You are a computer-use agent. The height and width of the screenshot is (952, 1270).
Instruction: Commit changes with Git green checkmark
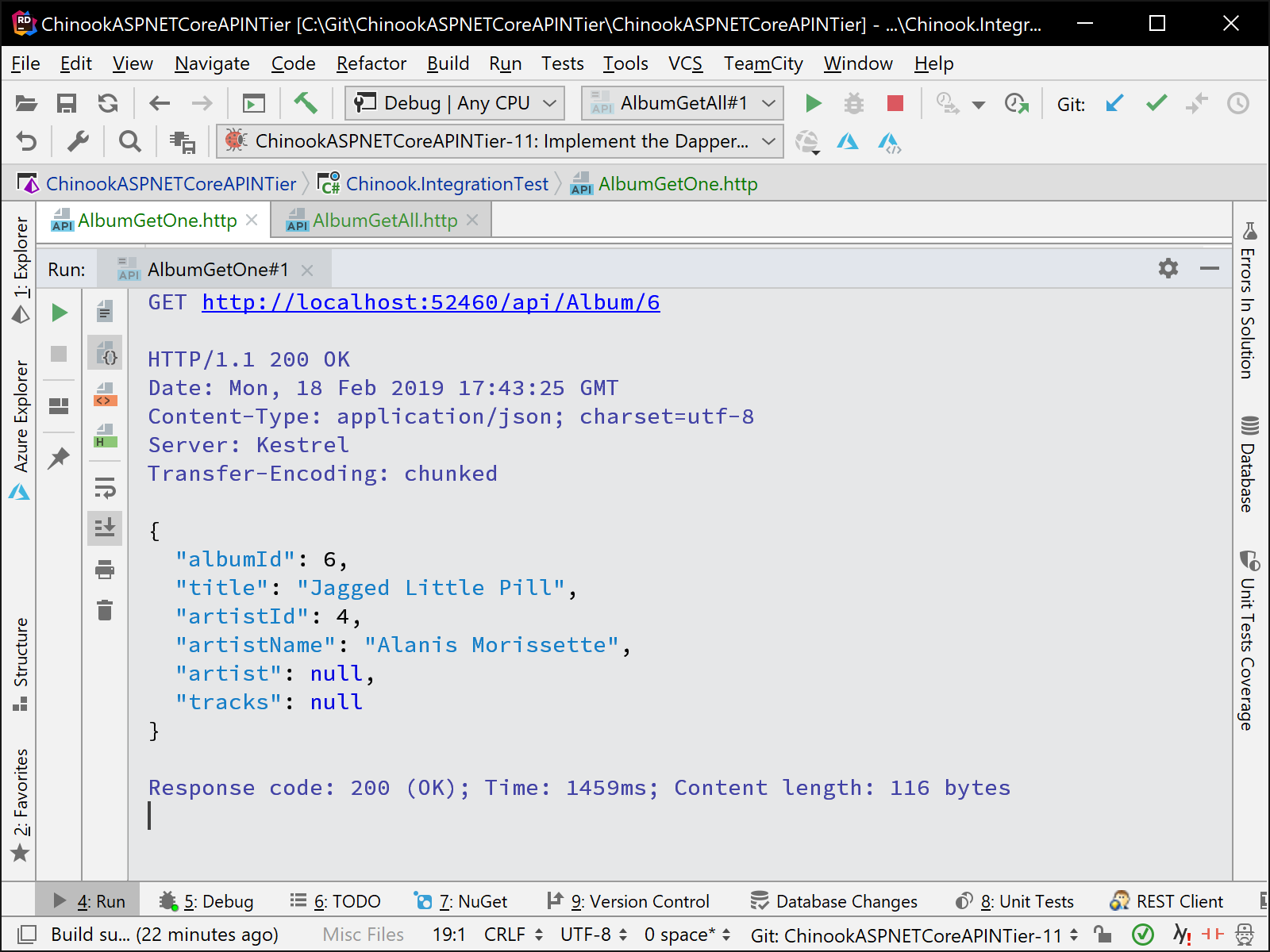[x=1156, y=103]
